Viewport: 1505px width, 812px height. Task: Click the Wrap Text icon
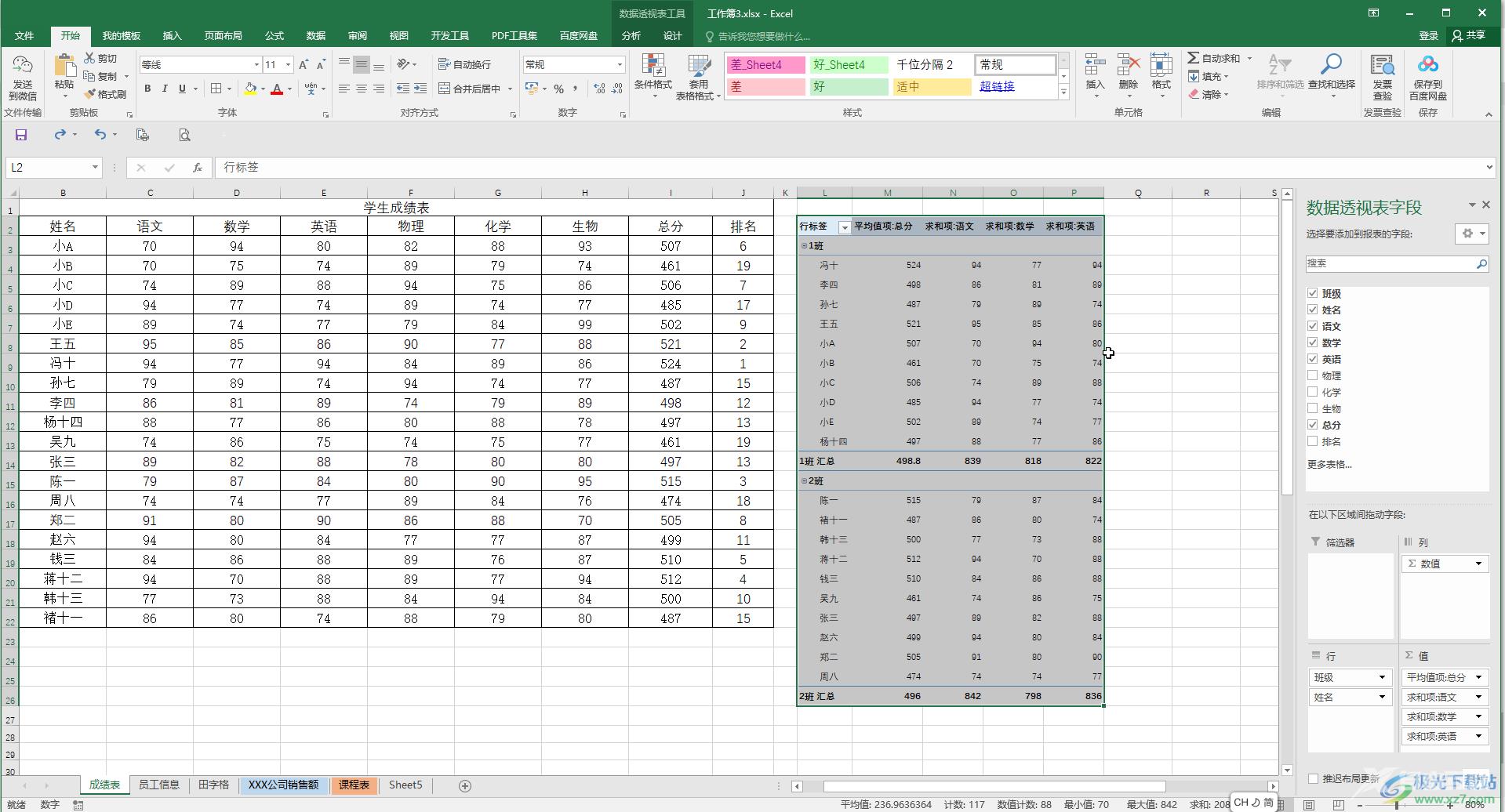[x=444, y=64]
